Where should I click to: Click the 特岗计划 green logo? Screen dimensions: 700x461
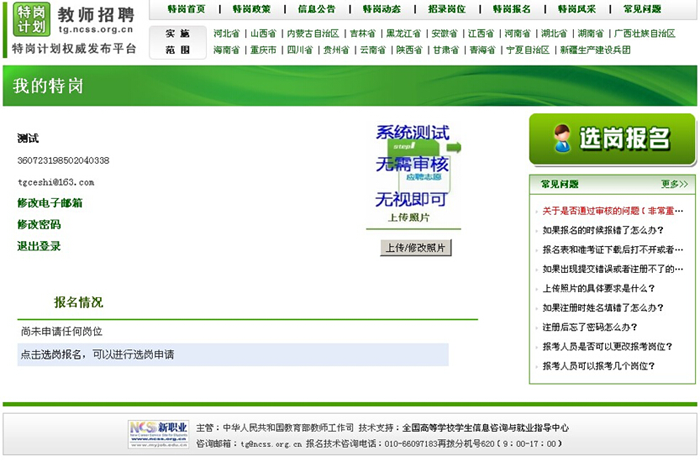click(x=28, y=20)
